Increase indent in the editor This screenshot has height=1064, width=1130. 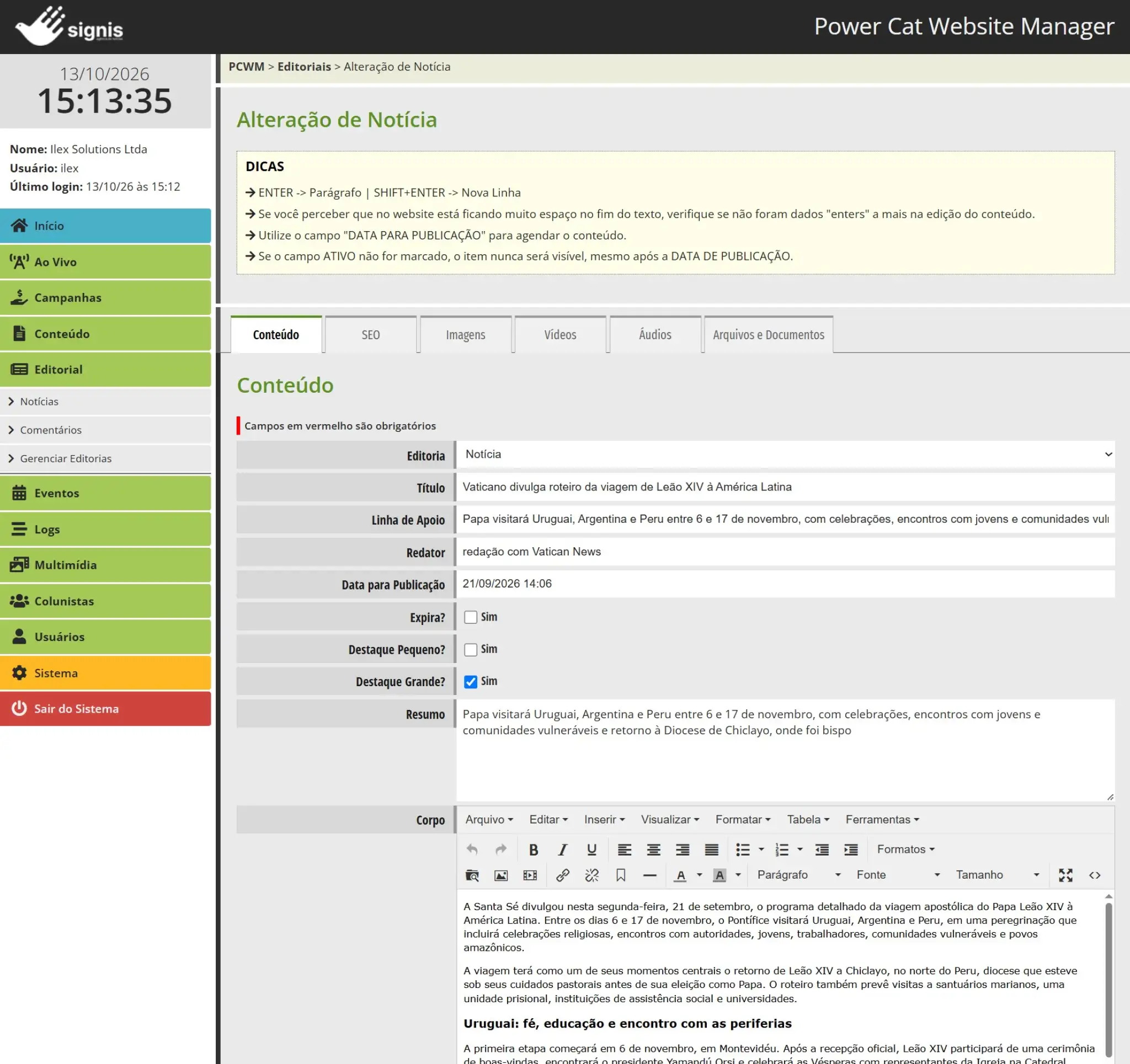tap(850, 849)
